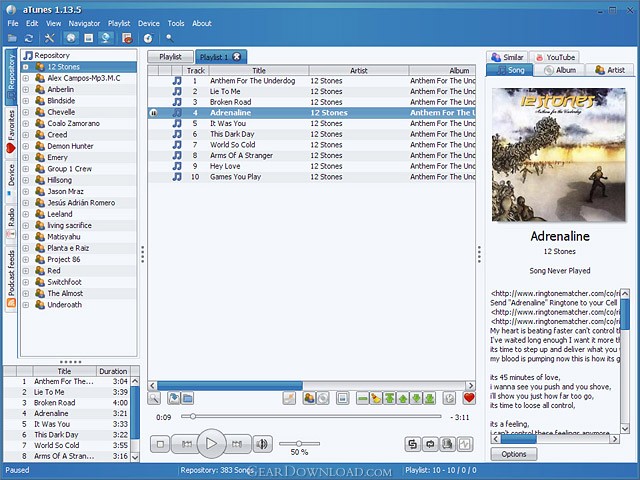The width and height of the screenshot is (640, 480).
Task: Open statistics report icon in top toolbar
Action: click(x=127, y=38)
